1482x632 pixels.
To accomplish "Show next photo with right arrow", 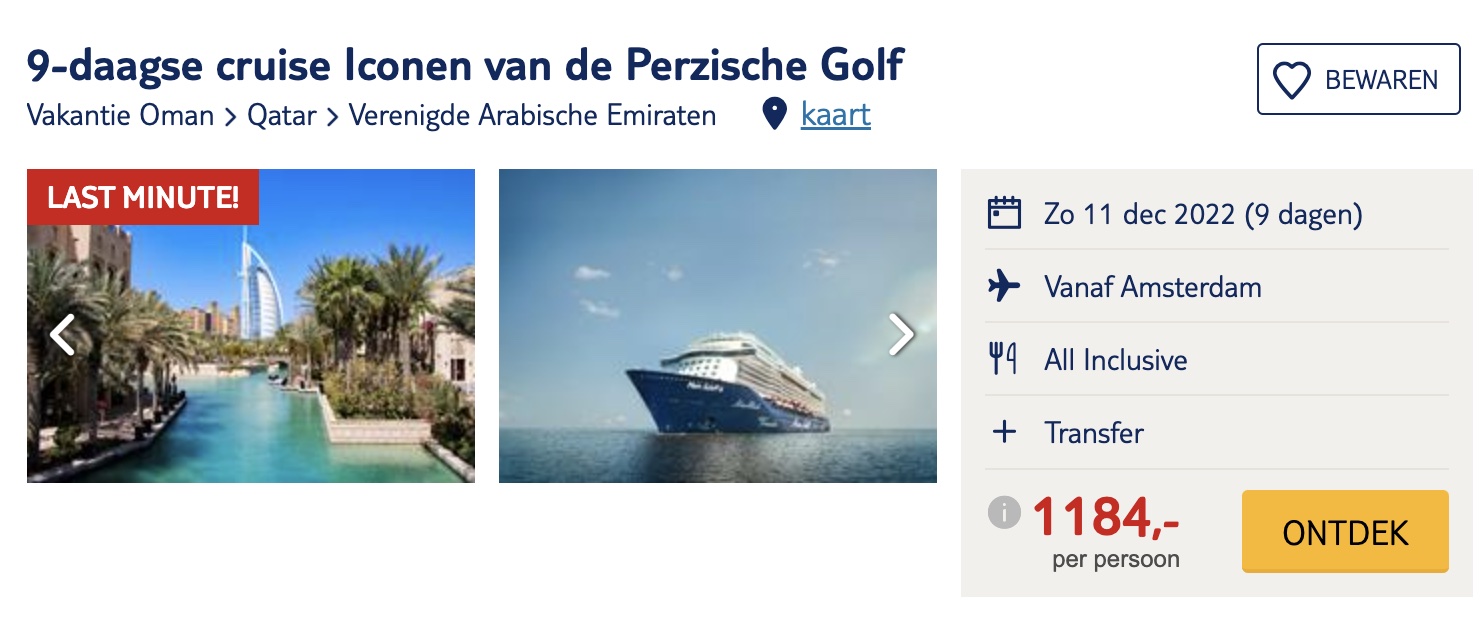I will pos(901,335).
